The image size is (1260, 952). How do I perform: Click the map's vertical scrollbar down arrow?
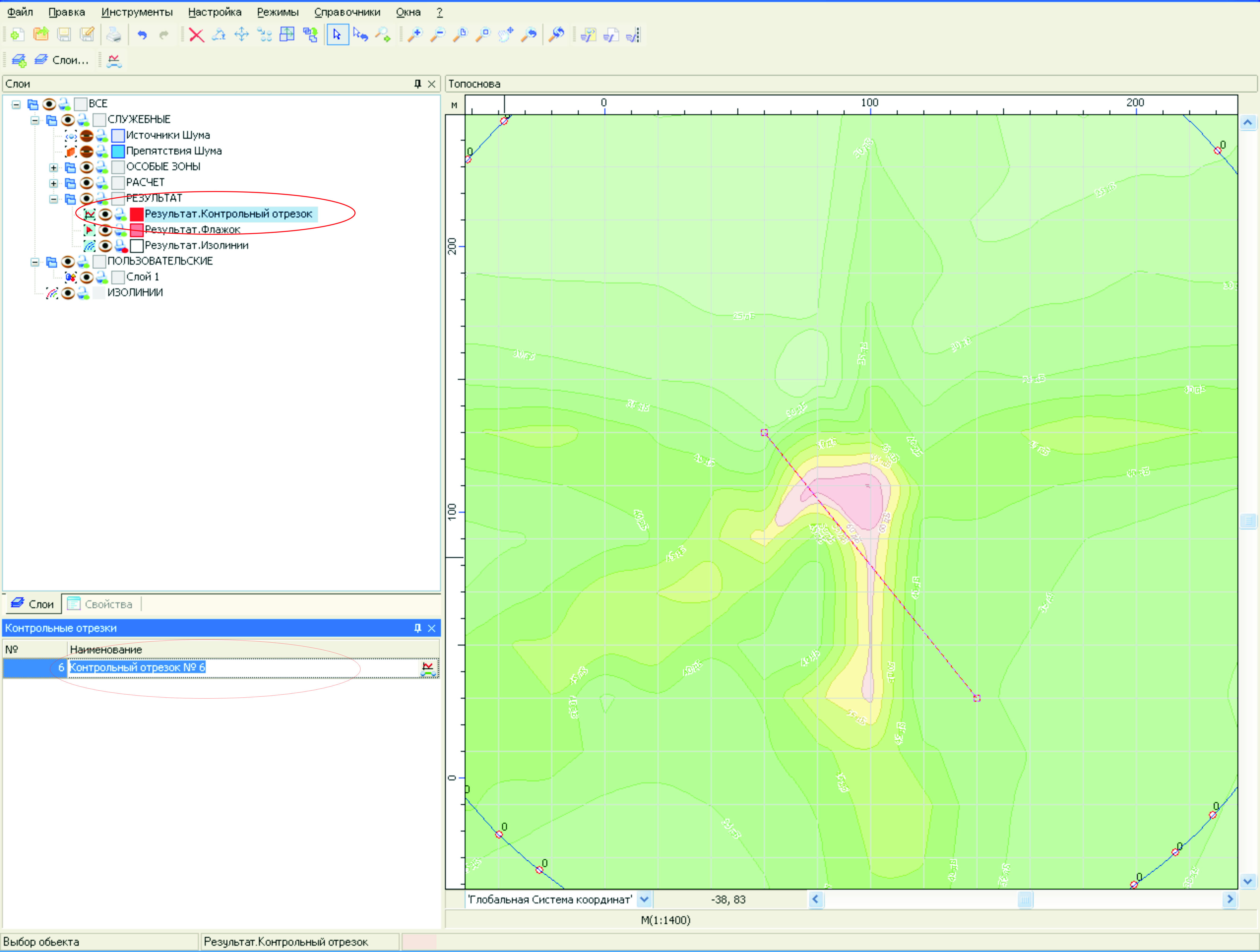1247,881
